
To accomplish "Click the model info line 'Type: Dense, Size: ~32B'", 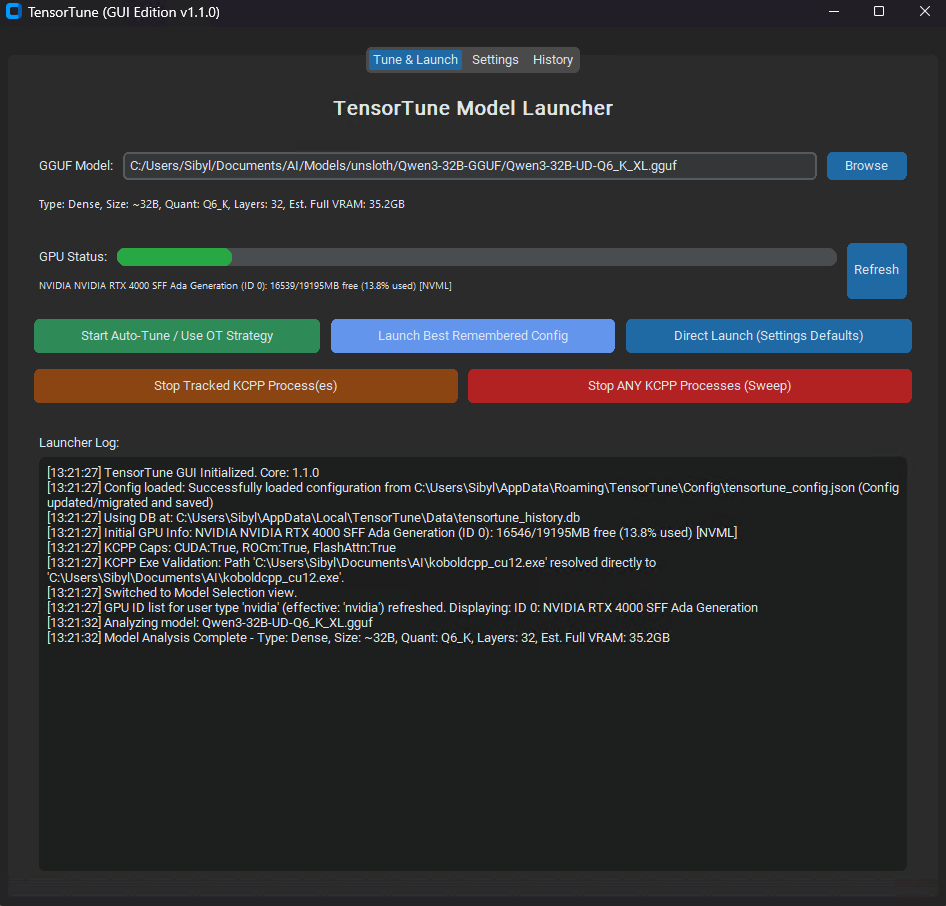I will [x=221, y=204].
